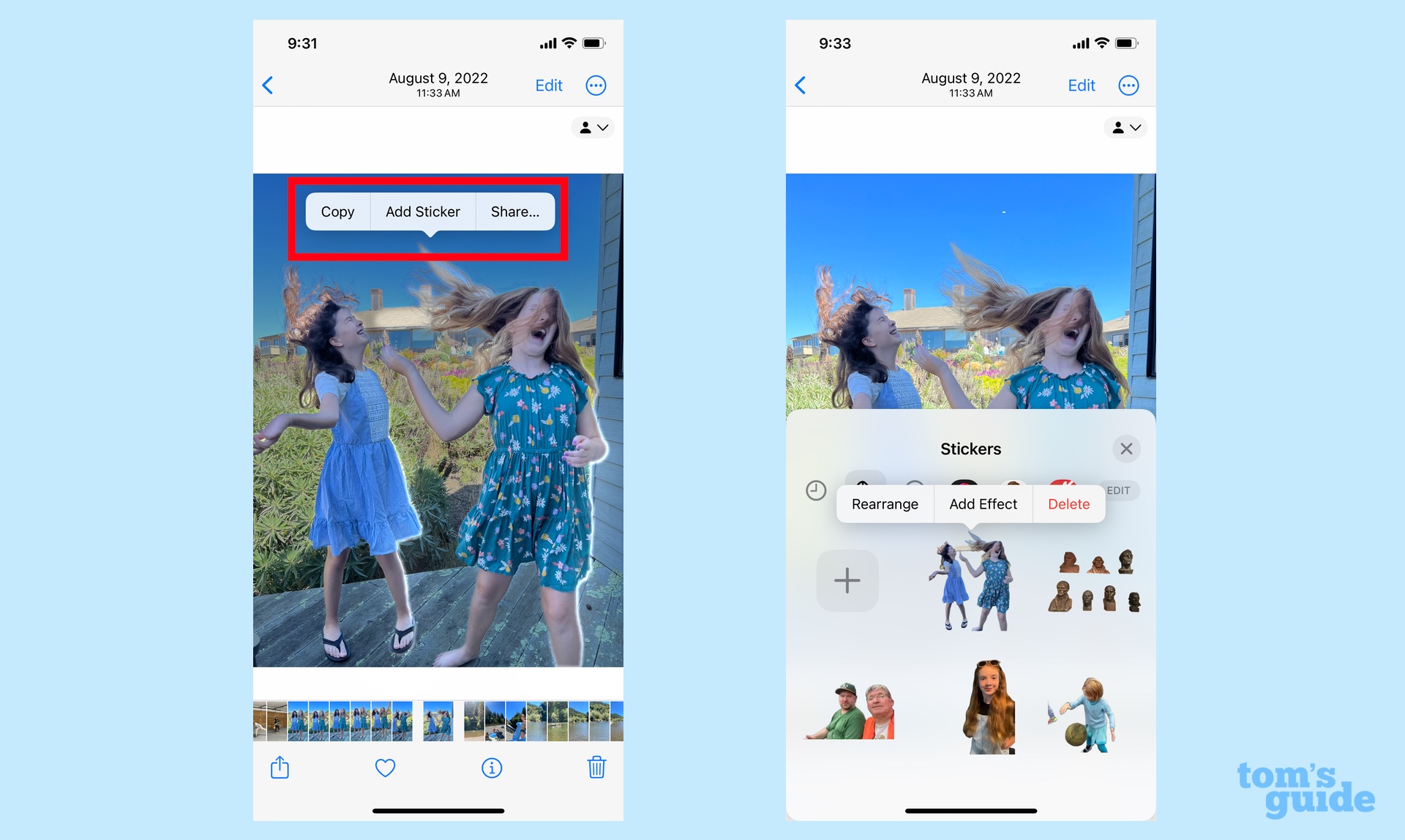Tap Rearrange sticker option
Image resolution: width=1405 pixels, height=840 pixels.
884,503
